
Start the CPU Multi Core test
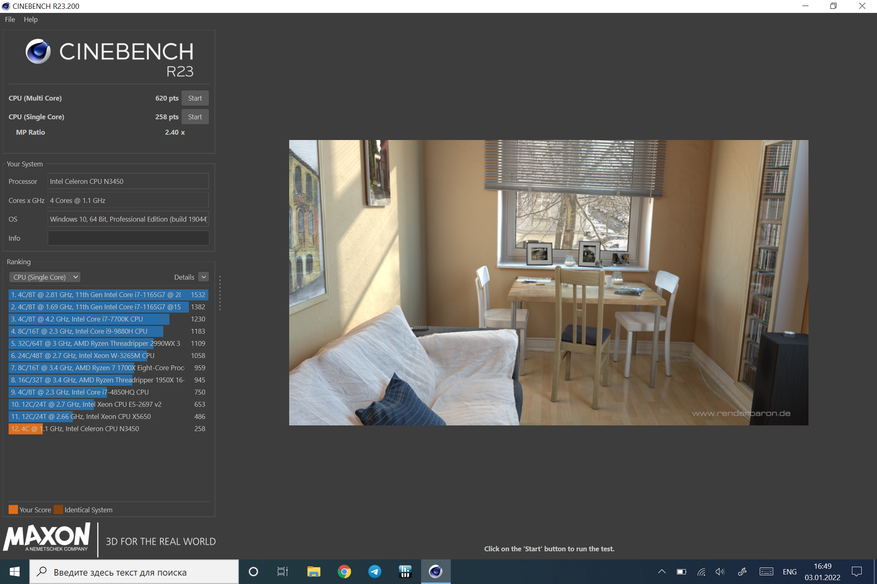click(x=195, y=98)
